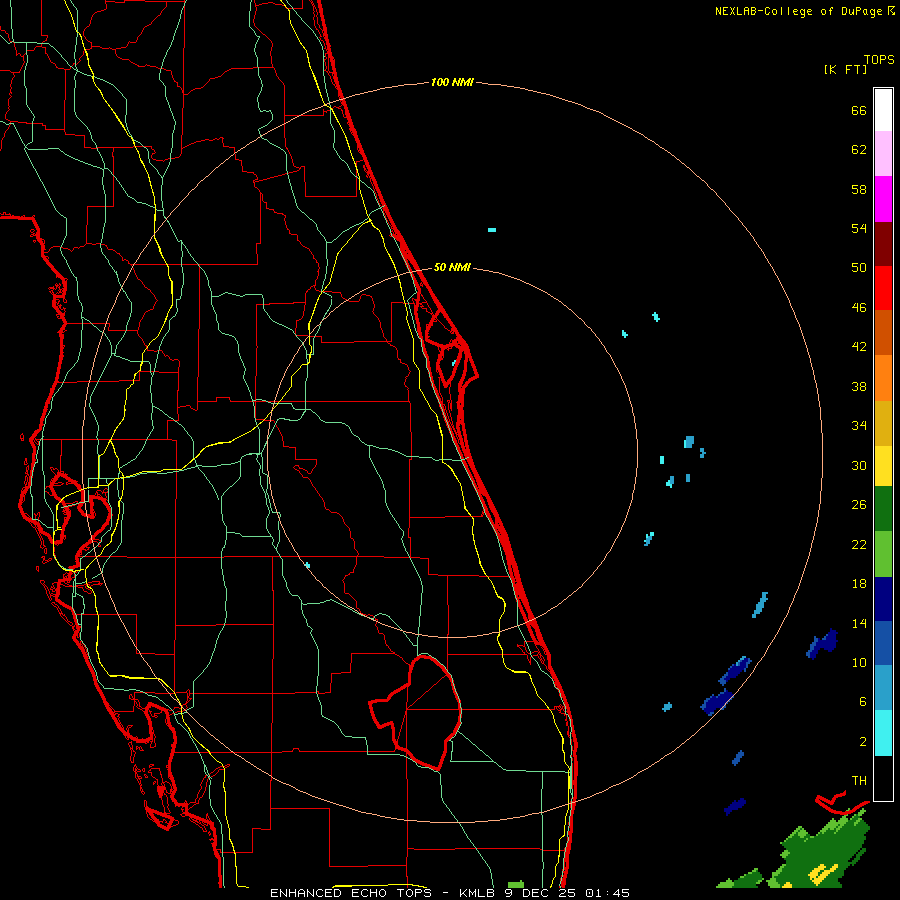This screenshot has height=900, width=900.
Task: Select the light blue legend swatch
Action: pyautogui.click(x=883, y=688)
